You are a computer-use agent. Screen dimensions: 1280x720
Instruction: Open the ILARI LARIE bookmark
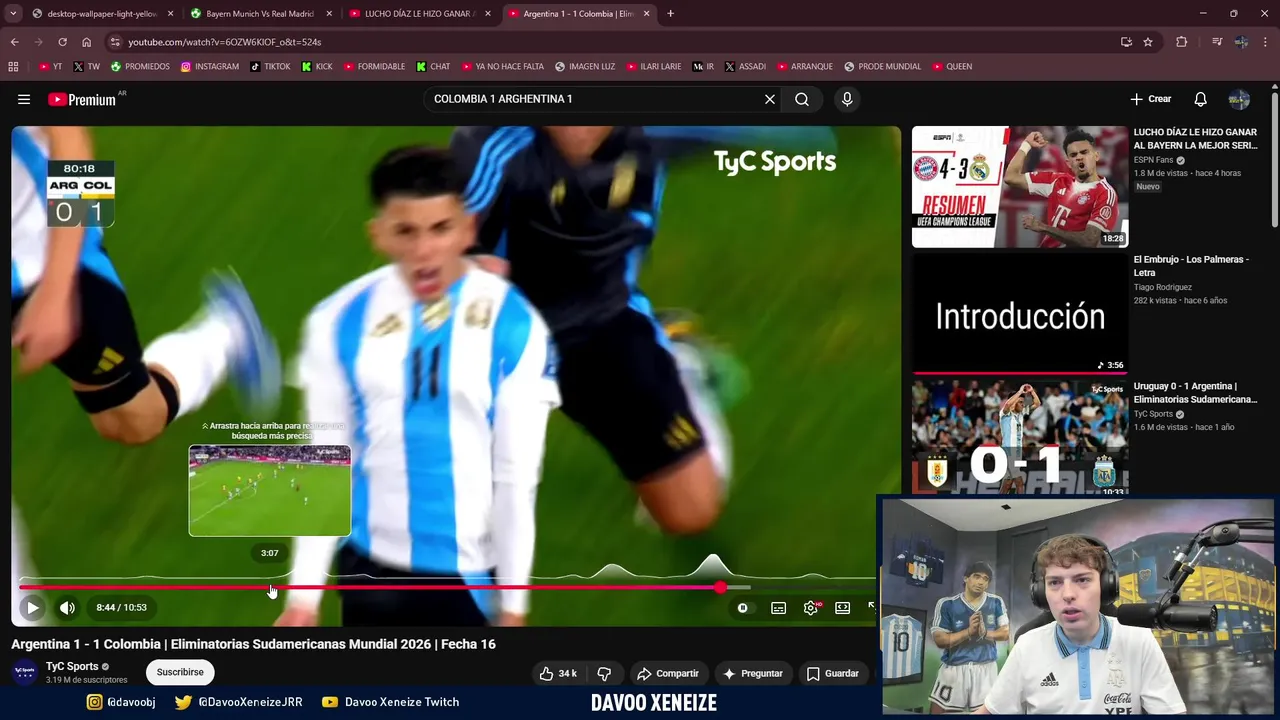point(654,67)
